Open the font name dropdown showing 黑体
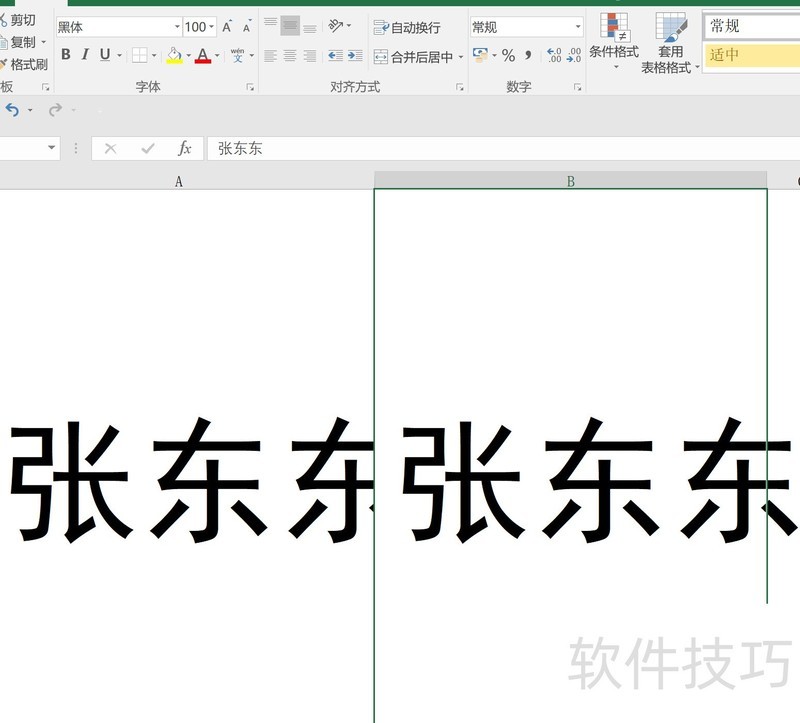The image size is (800, 723). tap(177, 27)
